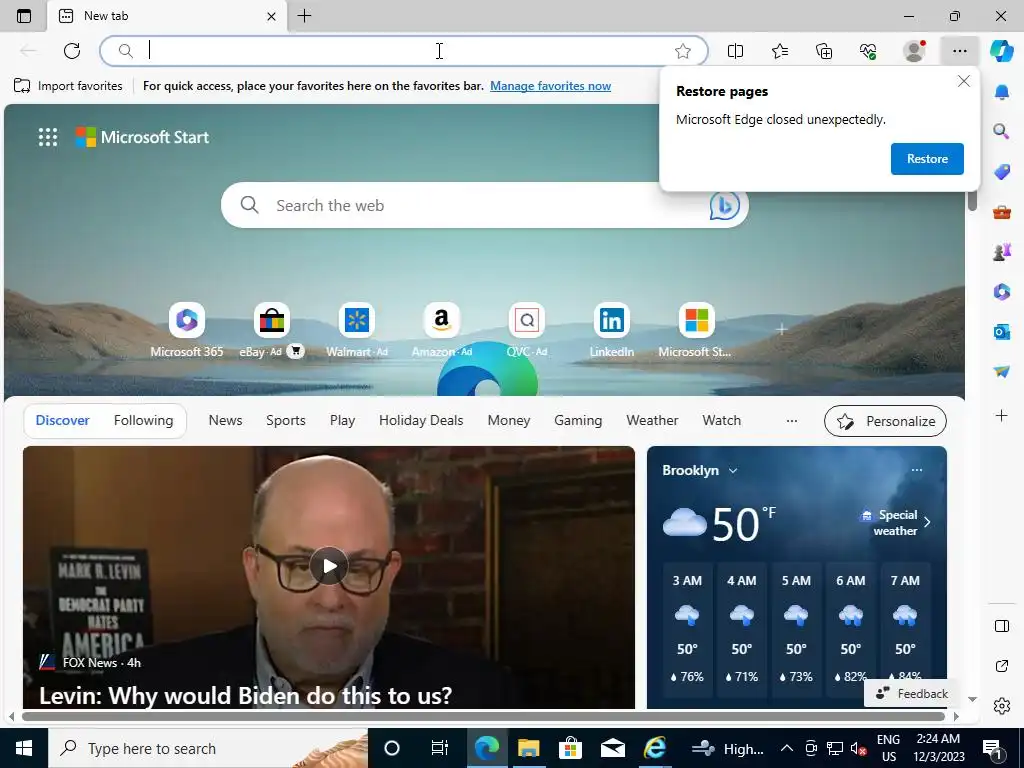Open QVC quick link tile
Screen dimensions: 1024x768
(x=526, y=330)
